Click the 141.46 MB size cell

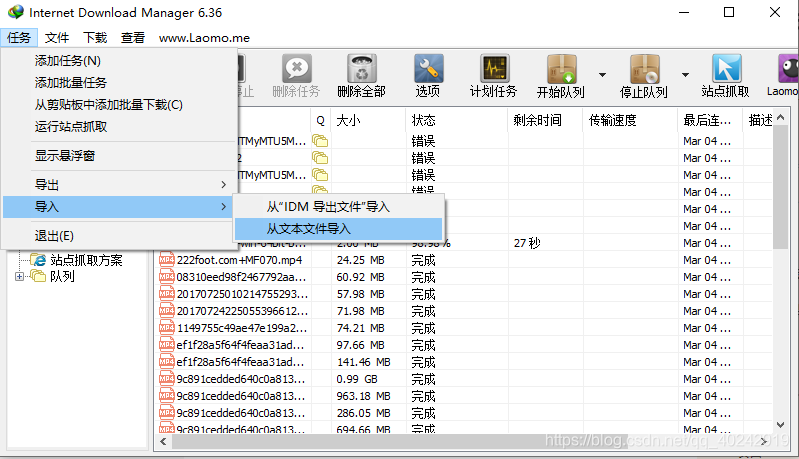363,362
